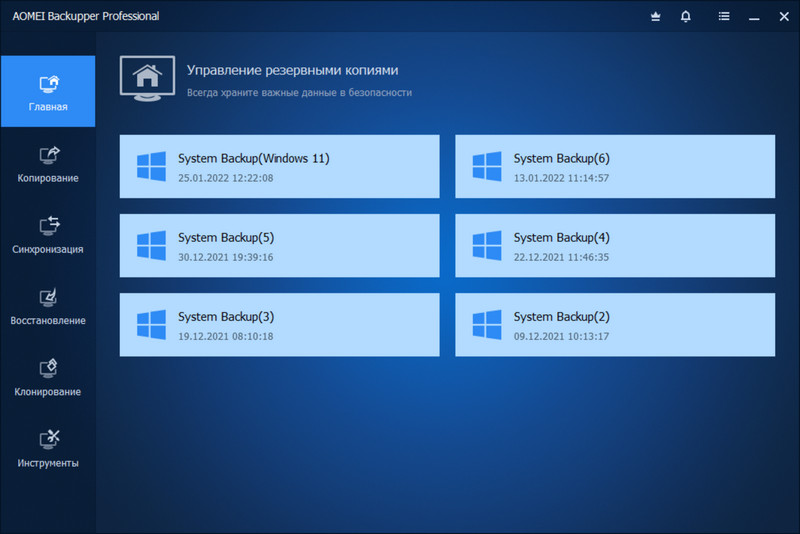Open the Восстановление restore section
Image resolution: width=800 pixels, height=534 pixels.
[48, 306]
